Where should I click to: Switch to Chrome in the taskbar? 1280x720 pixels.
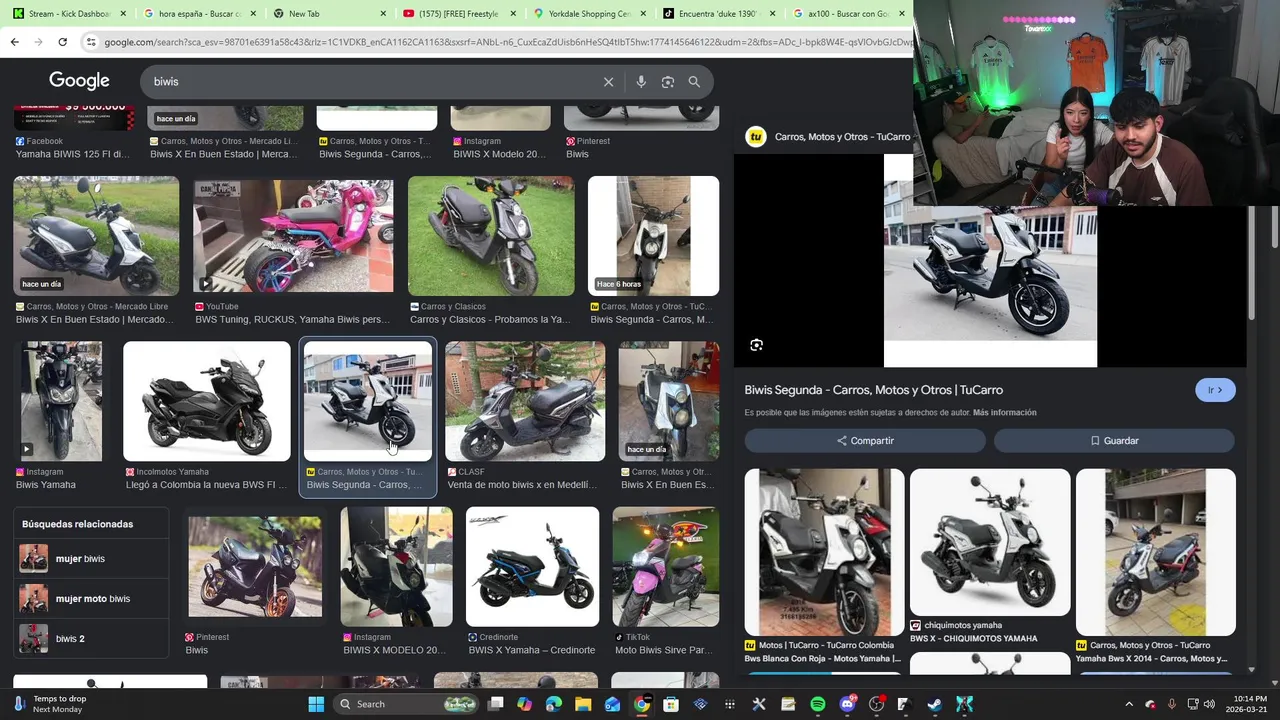642,704
